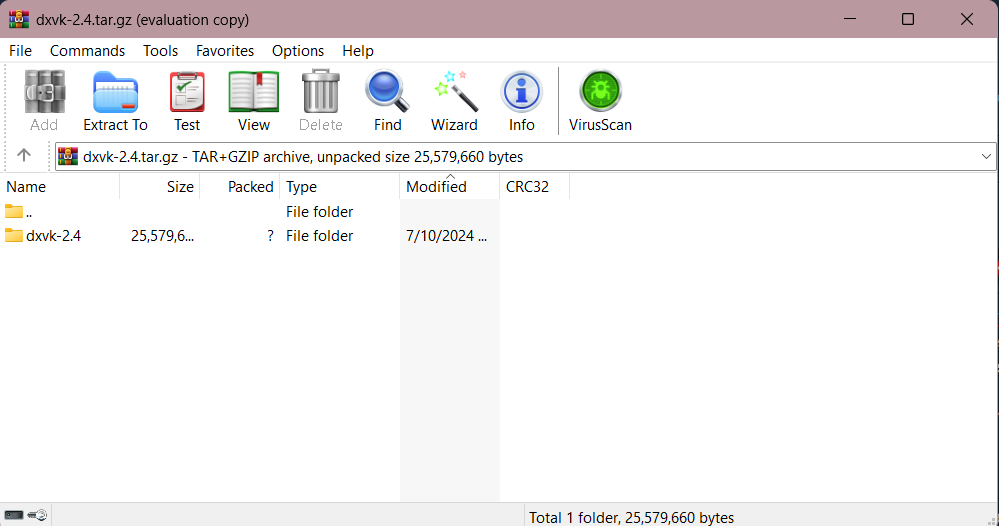Open the Tools menu
This screenshot has width=999, height=526.
click(161, 50)
